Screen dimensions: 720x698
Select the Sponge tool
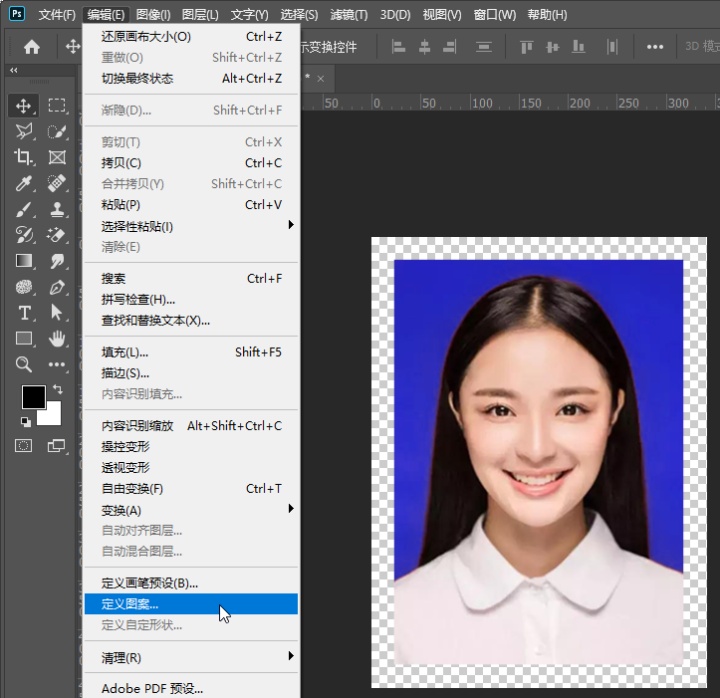point(23,287)
